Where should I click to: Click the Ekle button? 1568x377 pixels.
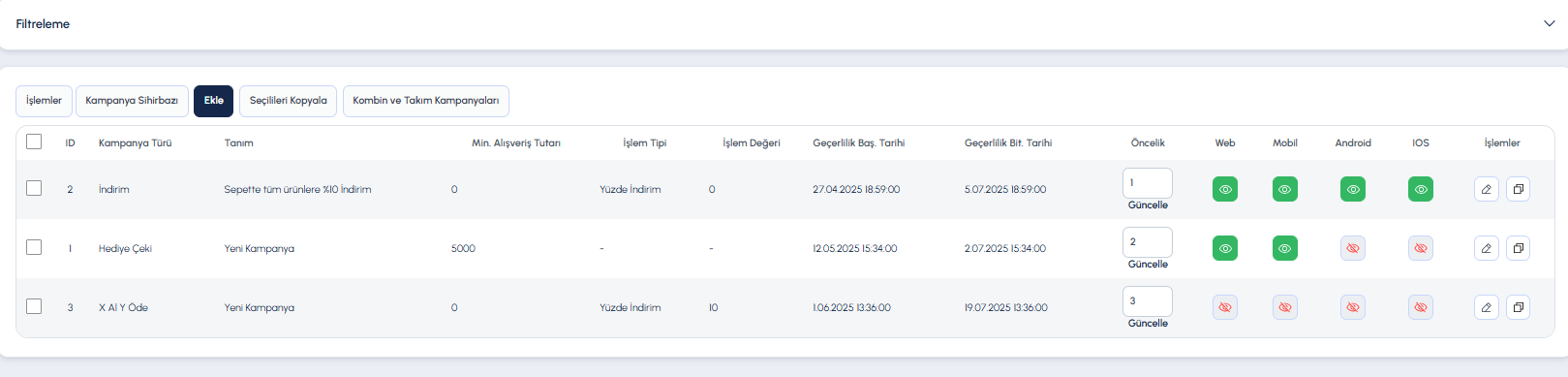coord(213,101)
